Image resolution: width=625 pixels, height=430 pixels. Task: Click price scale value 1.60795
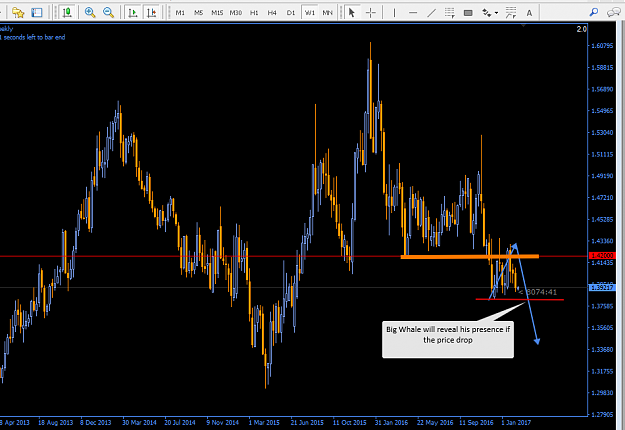tap(602, 45)
